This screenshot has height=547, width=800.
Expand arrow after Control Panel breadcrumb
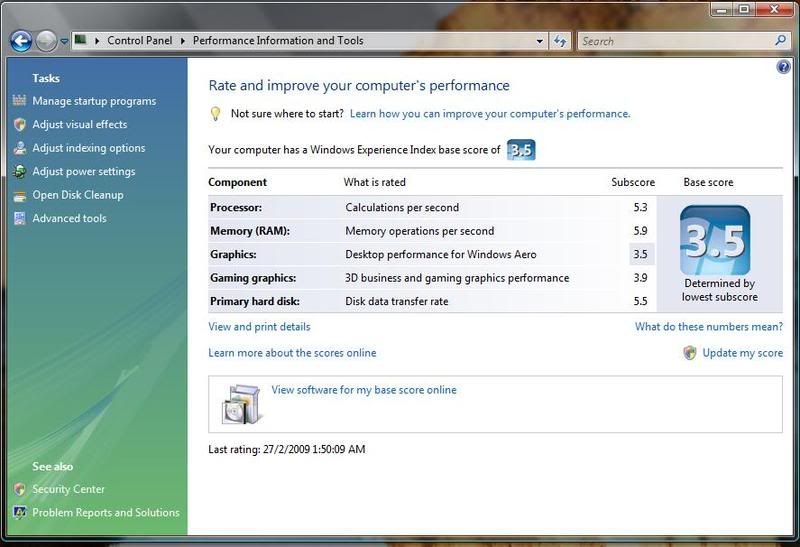(x=183, y=41)
